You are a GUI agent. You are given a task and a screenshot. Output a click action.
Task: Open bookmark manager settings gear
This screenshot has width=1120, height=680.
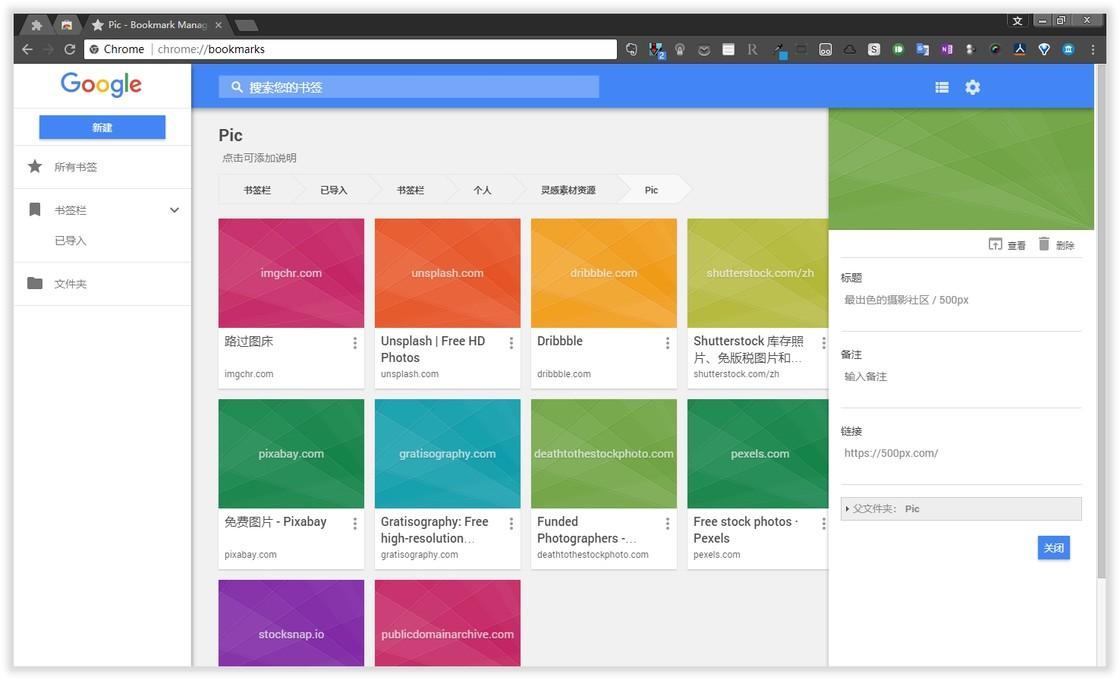(x=972, y=87)
